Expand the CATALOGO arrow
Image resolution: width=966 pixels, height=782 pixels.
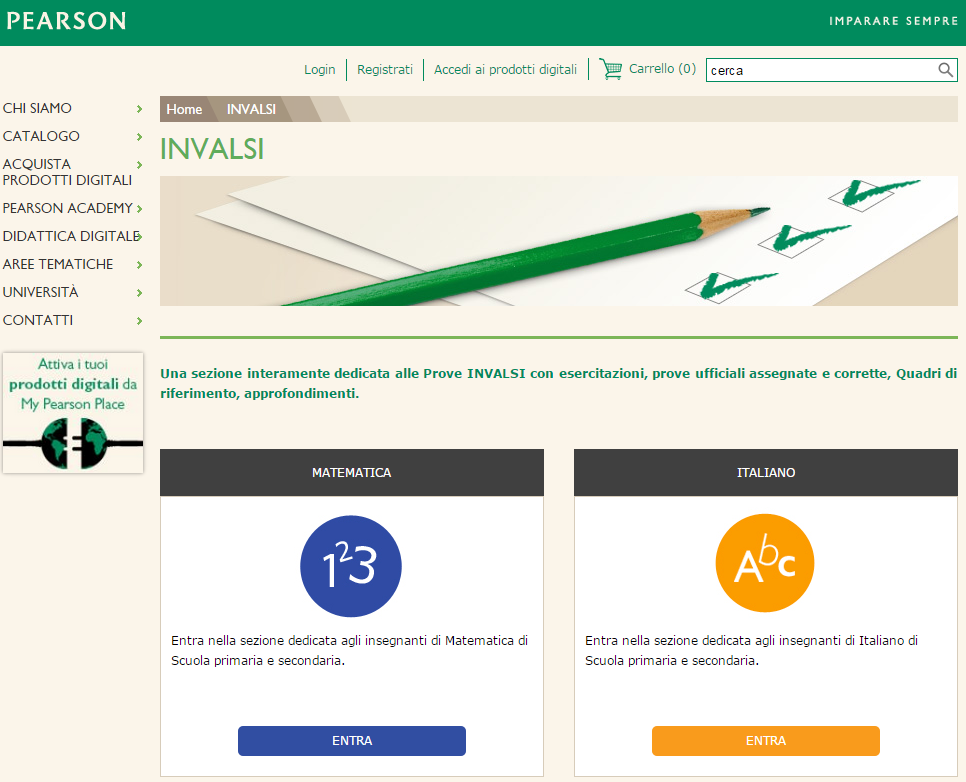(139, 137)
